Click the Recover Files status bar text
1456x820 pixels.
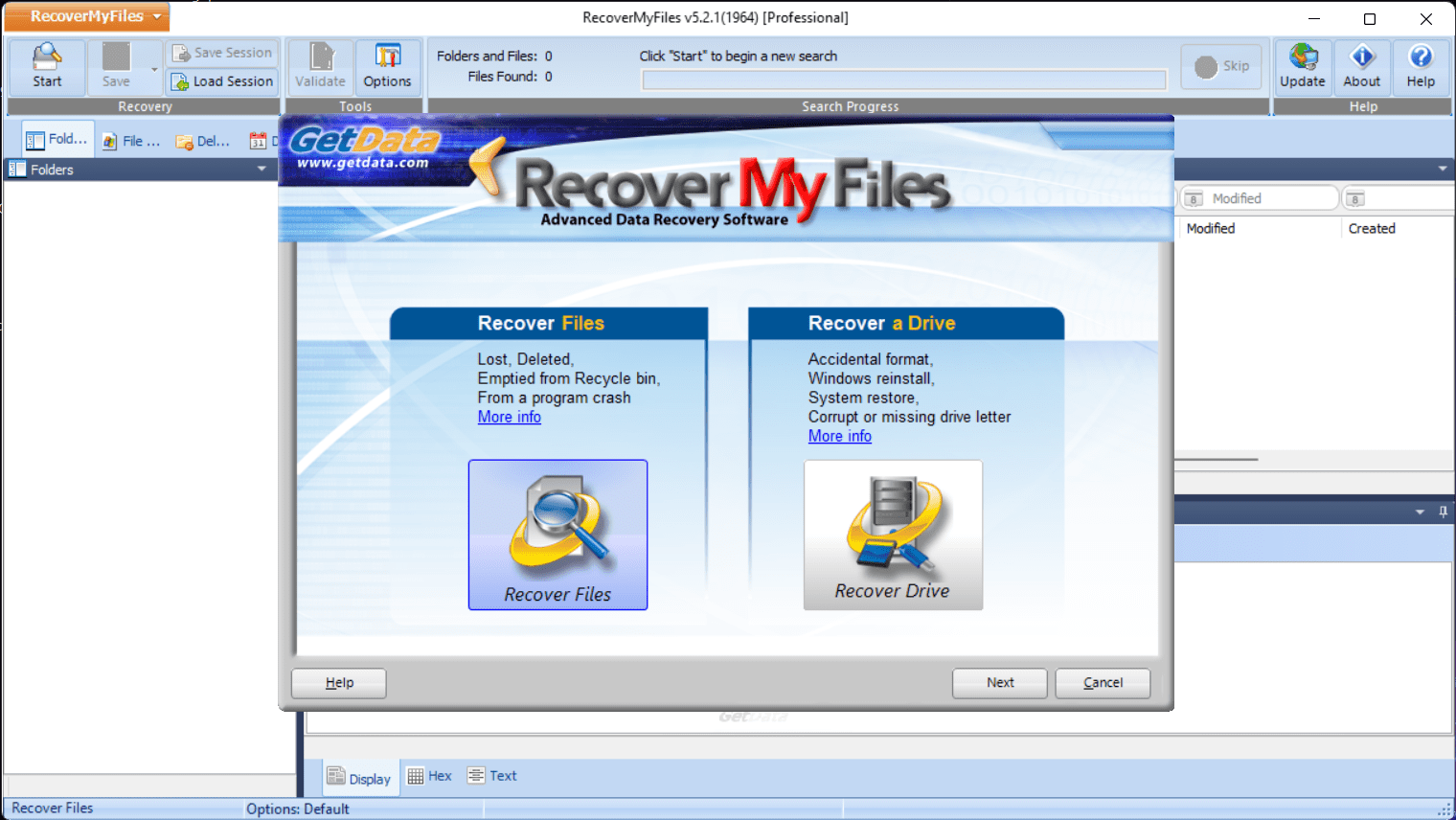tap(53, 809)
